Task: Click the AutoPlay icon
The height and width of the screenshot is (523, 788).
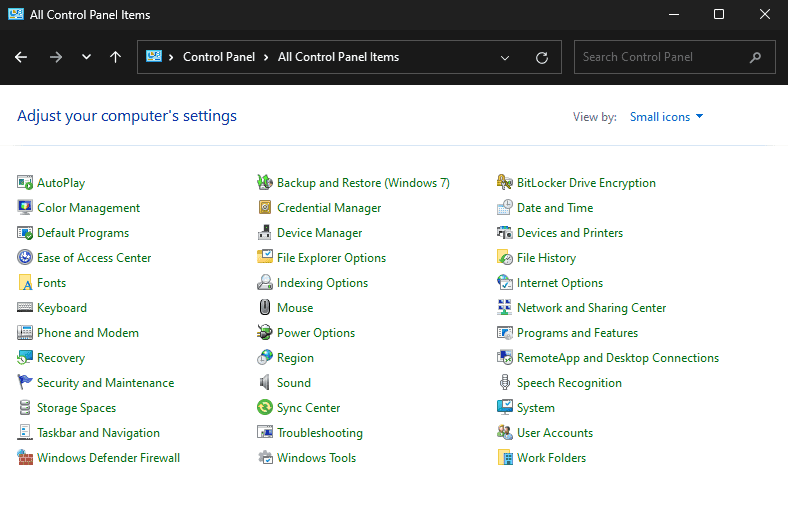Action: pos(25,183)
